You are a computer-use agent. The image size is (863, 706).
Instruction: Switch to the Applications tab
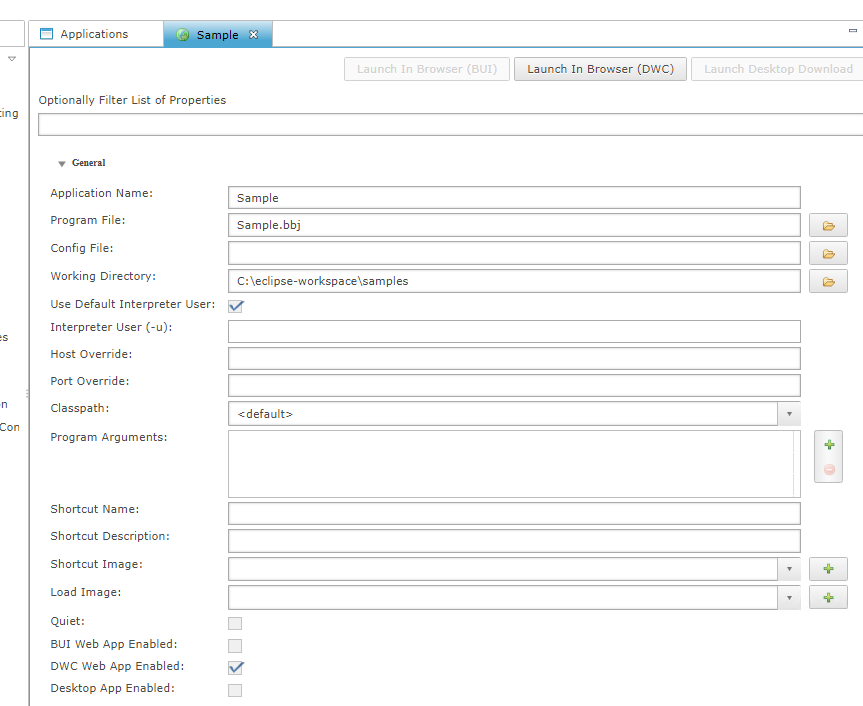(x=96, y=34)
